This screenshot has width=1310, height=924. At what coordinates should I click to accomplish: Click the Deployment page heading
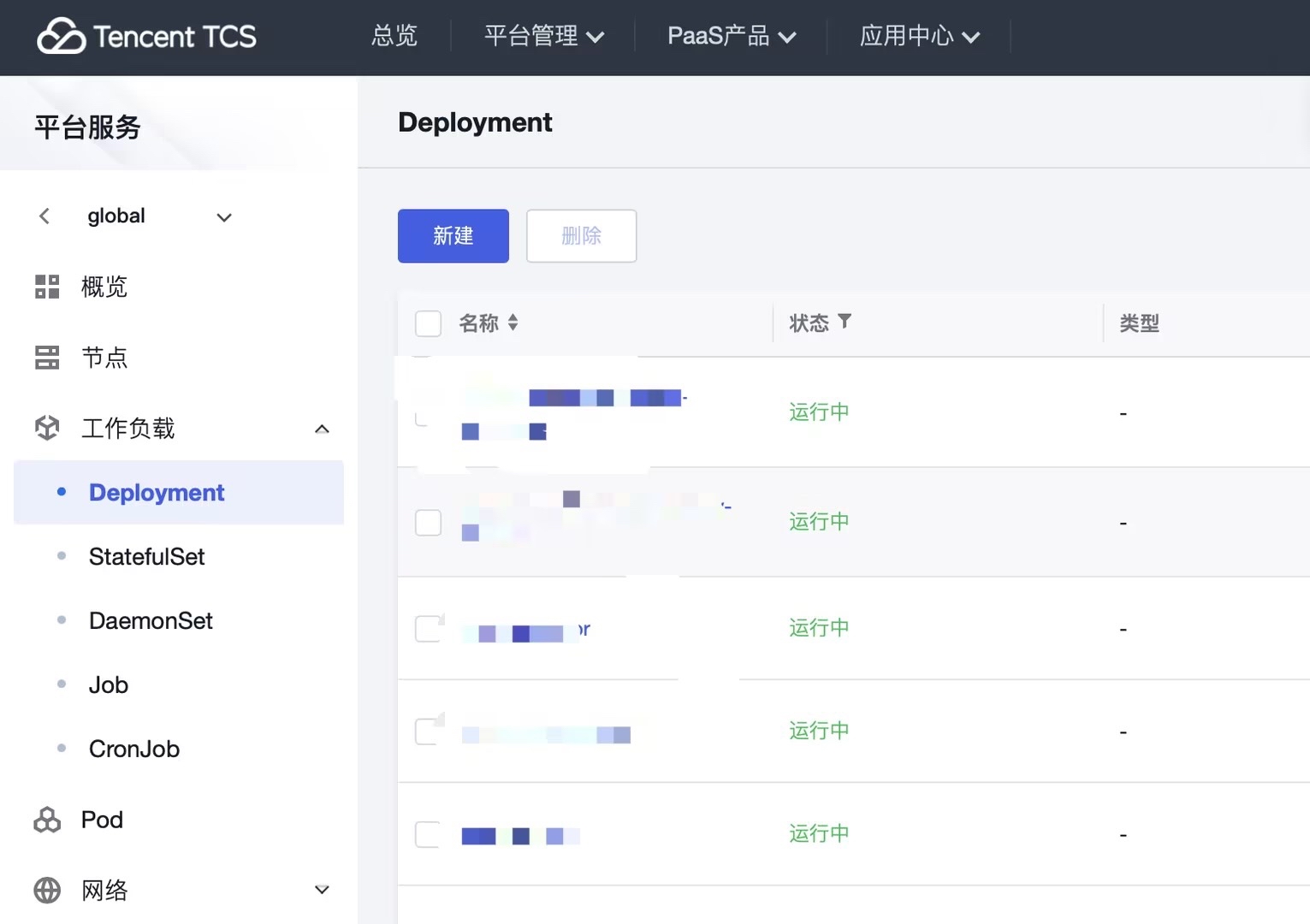tap(476, 122)
